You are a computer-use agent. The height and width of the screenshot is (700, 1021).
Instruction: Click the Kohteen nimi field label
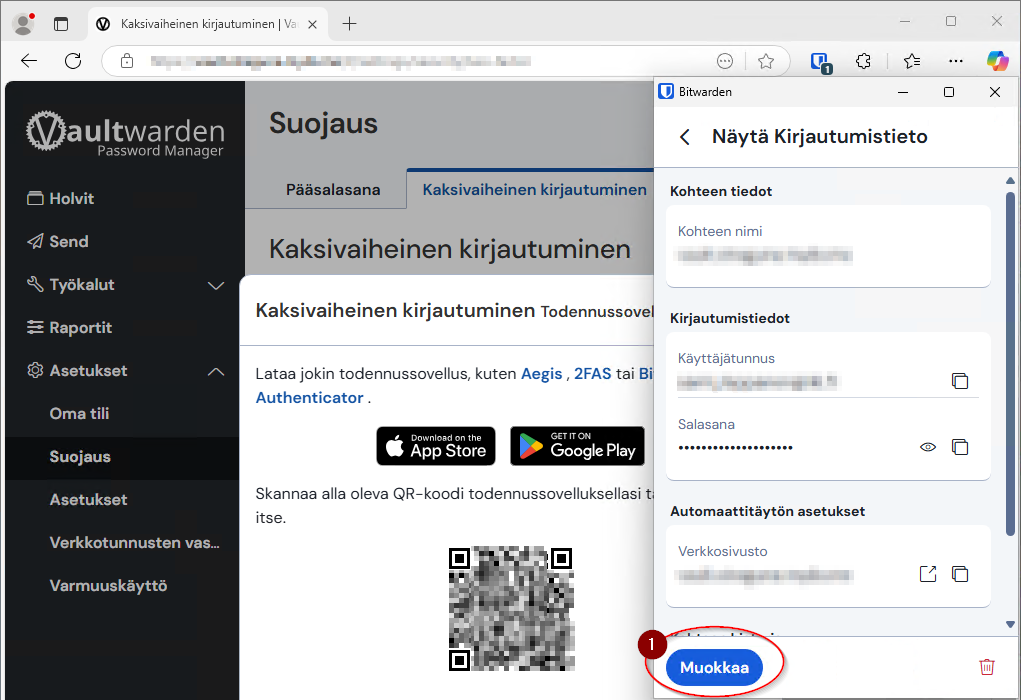point(720,231)
